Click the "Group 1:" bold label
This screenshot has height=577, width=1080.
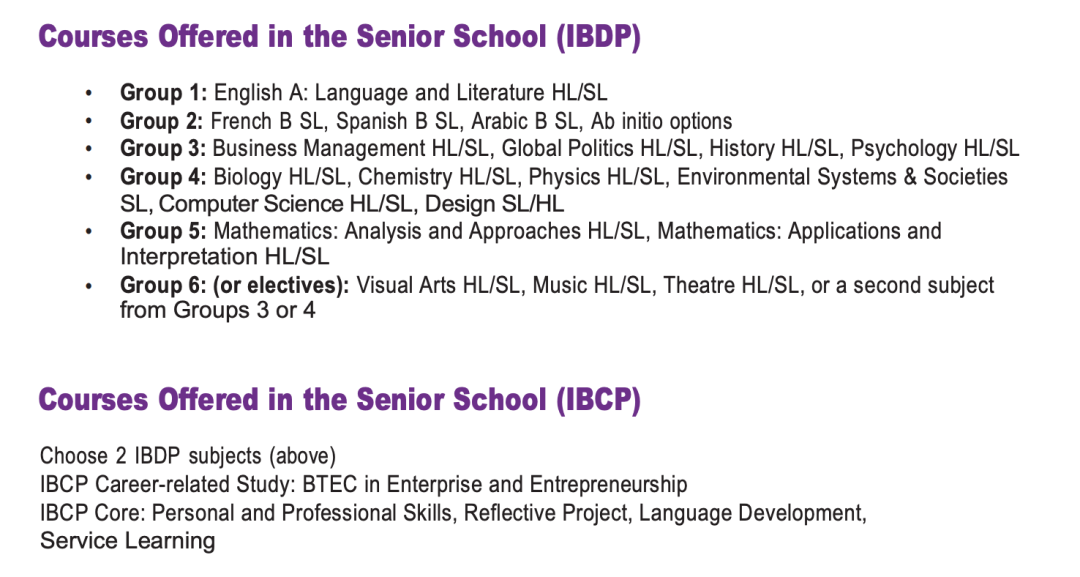[x=164, y=93]
